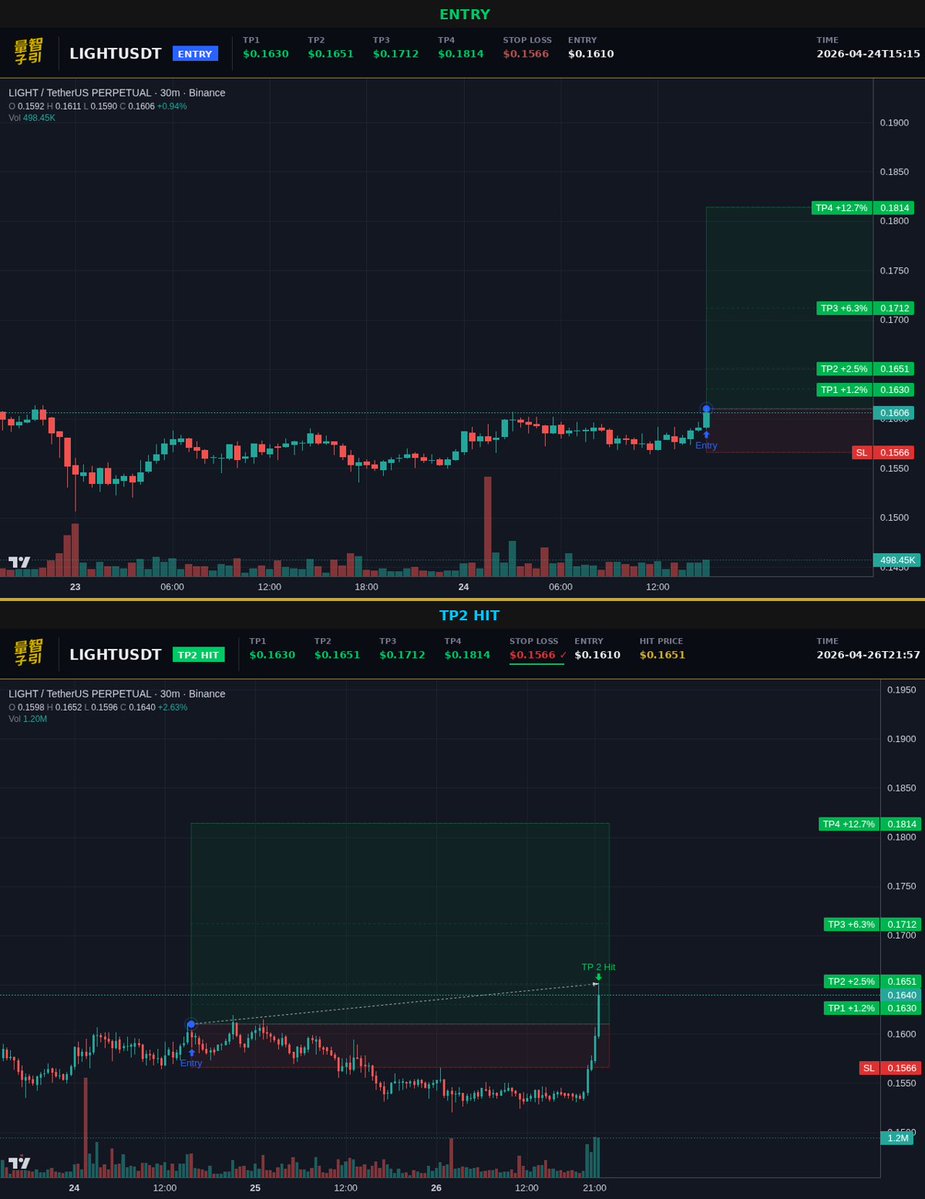This screenshot has height=1199, width=925.
Task: Click the blue Entry arrow label on the ENTRY chart
Action: [x=706, y=441]
